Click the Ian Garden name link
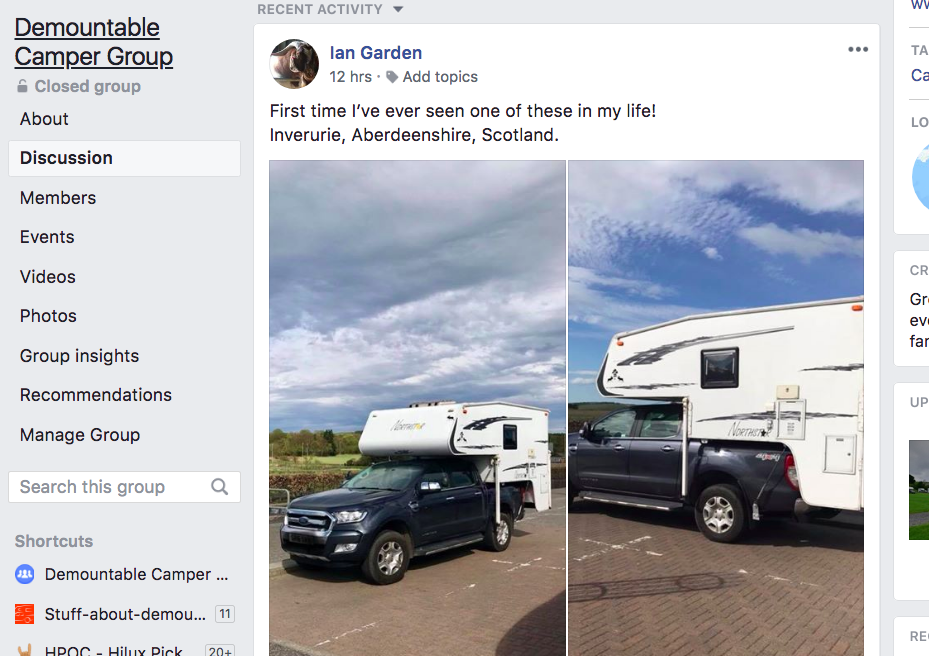Screen dimensions: 929x656 point(376,53)
